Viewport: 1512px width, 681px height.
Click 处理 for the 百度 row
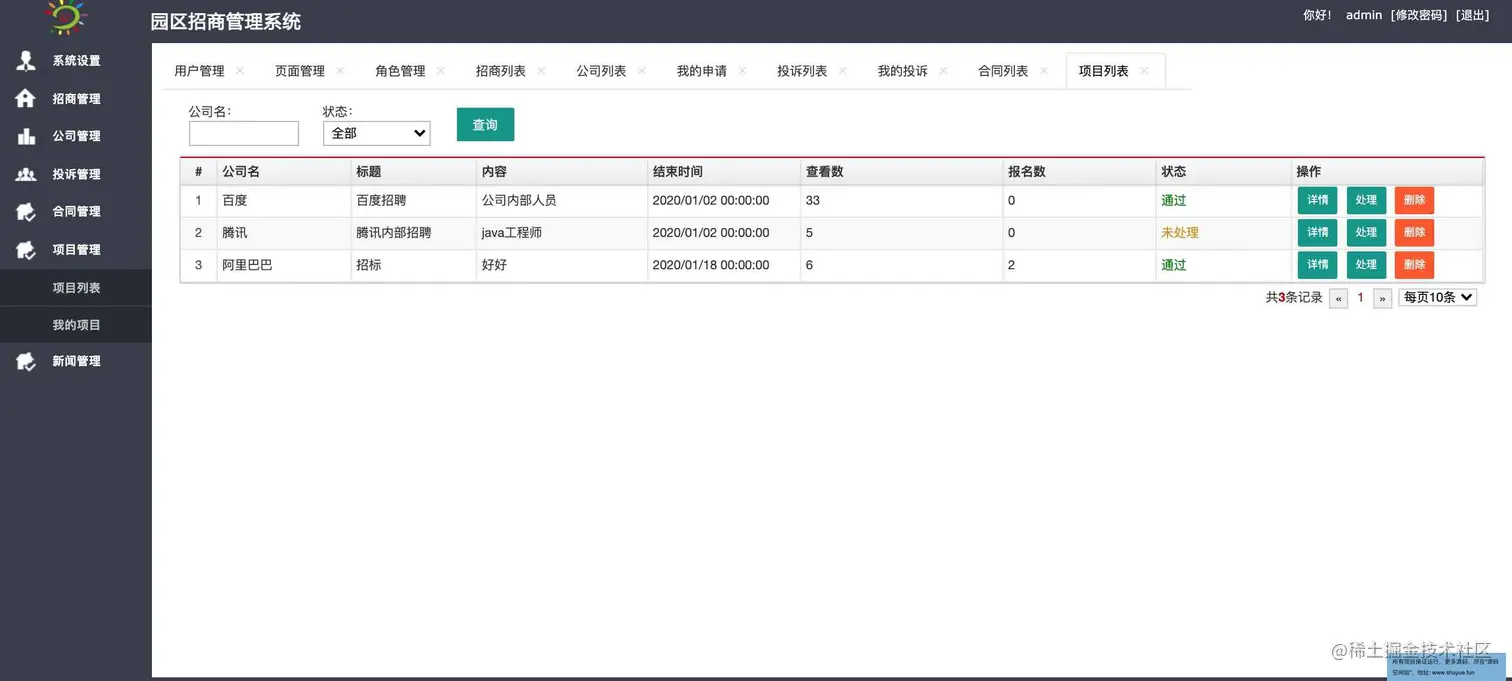[x=1366, y=200]
